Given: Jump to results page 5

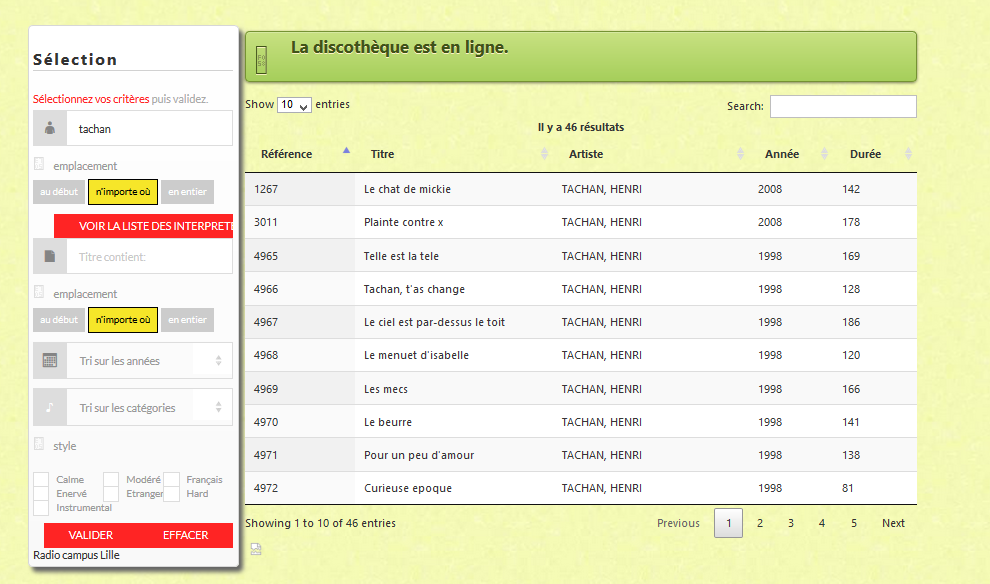Looking at the screenshot, I should click(x=853, y=523).
